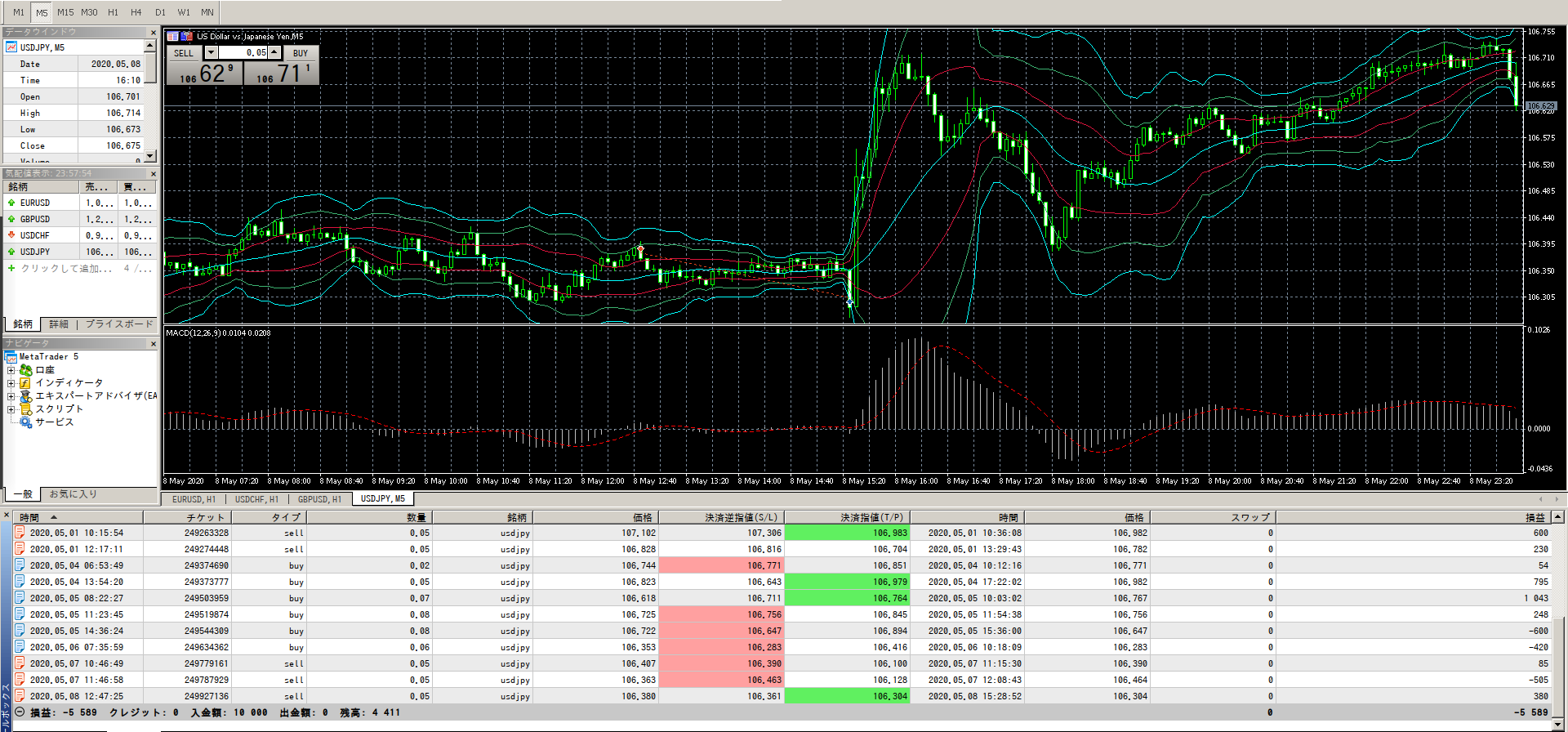Decrease lot volume with down arrow

(x=211, y=52)
